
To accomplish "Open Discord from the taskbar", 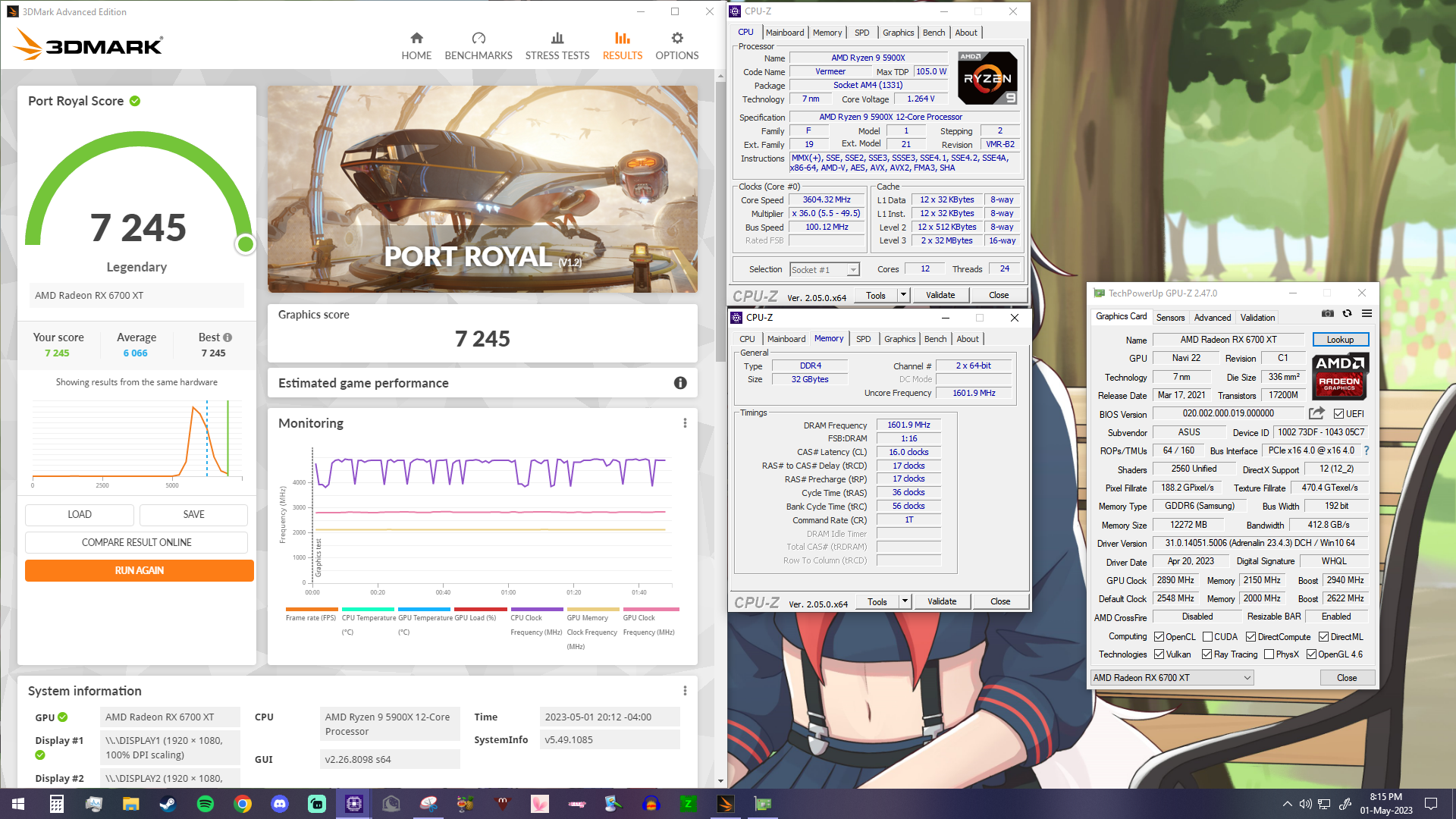I will point(280,804).
